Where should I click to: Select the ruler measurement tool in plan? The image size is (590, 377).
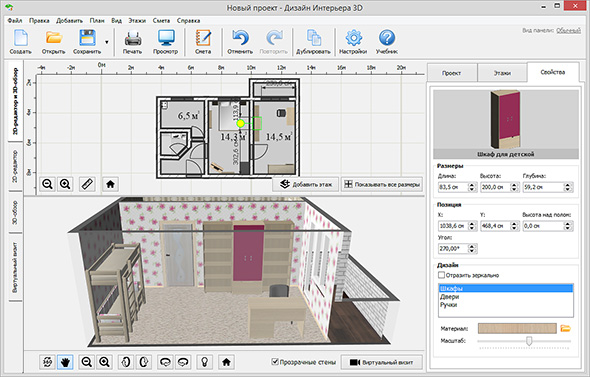point(87,184)
